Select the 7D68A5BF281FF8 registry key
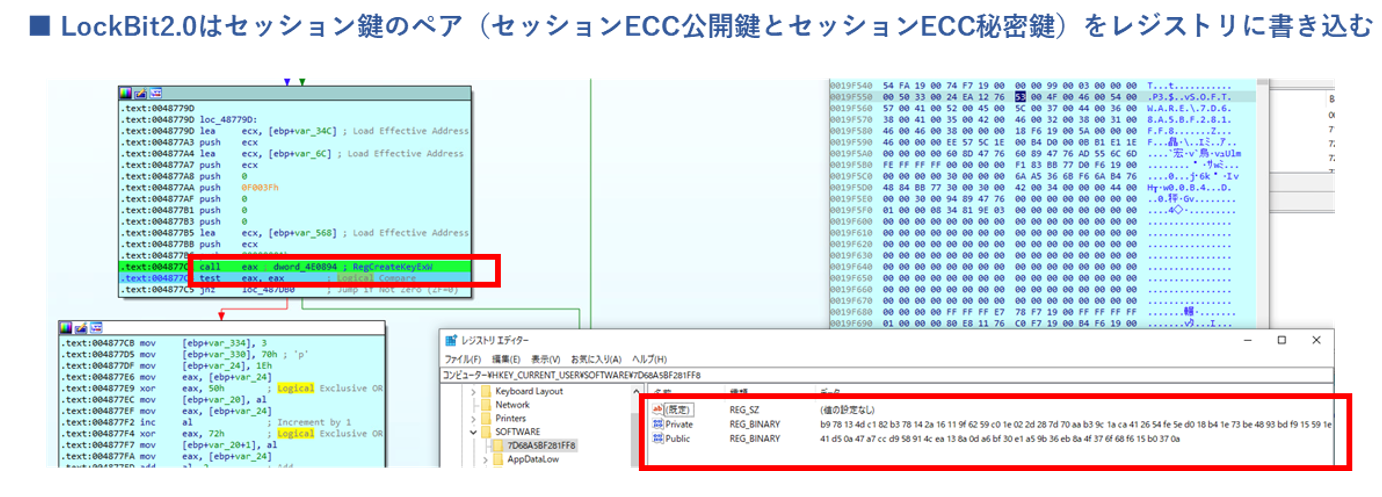 [541, 445]
